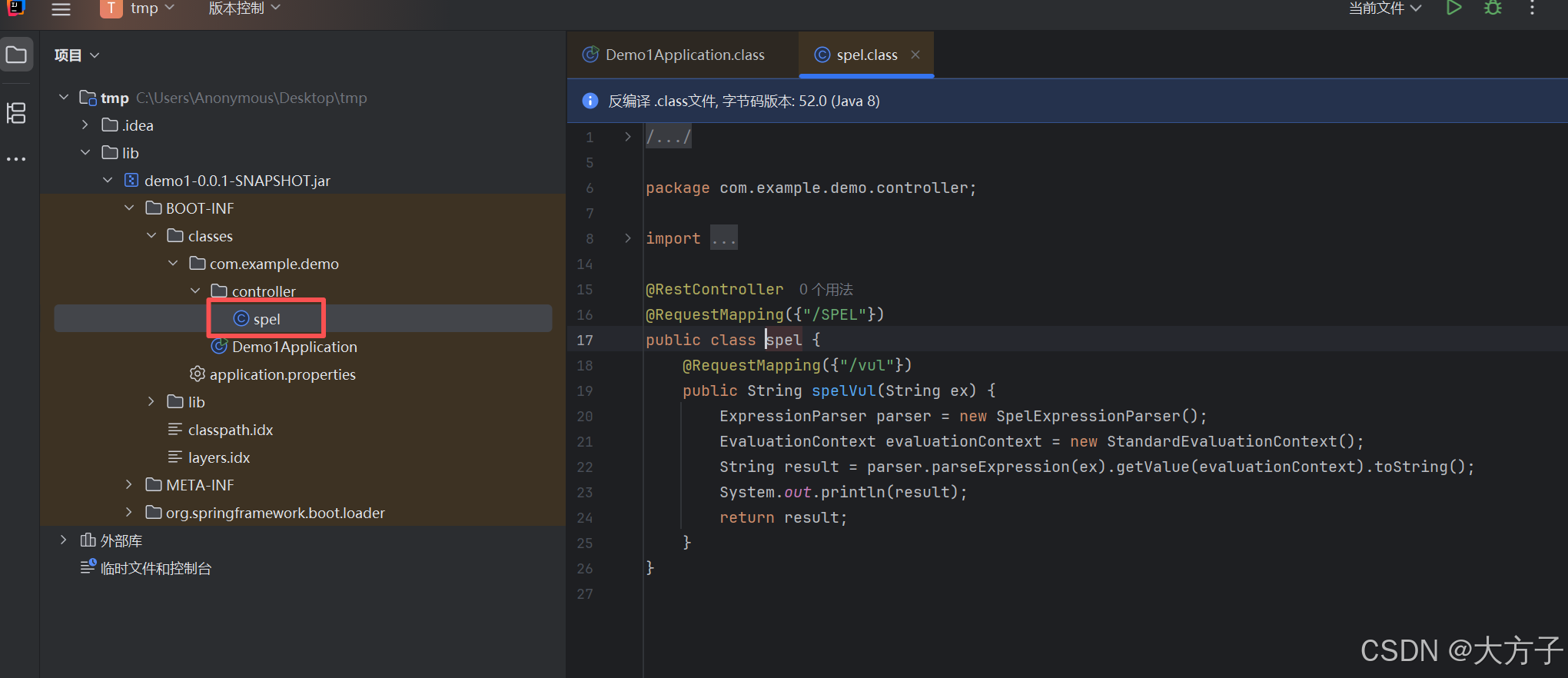Click the spelVul method name

(x=844, y=391)
